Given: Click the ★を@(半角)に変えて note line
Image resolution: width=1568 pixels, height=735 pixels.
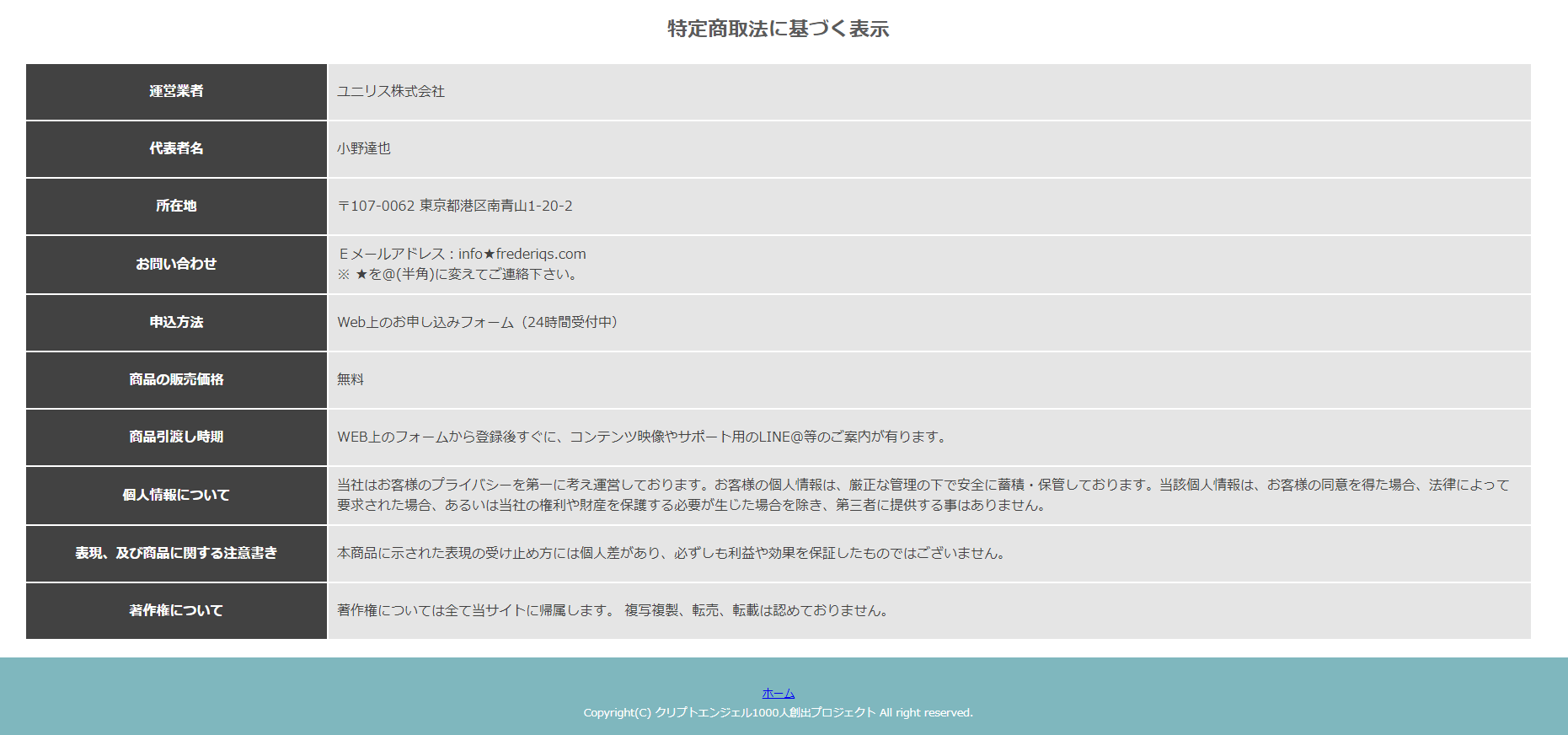Looking at the screenshot, I should coord(458,274).
